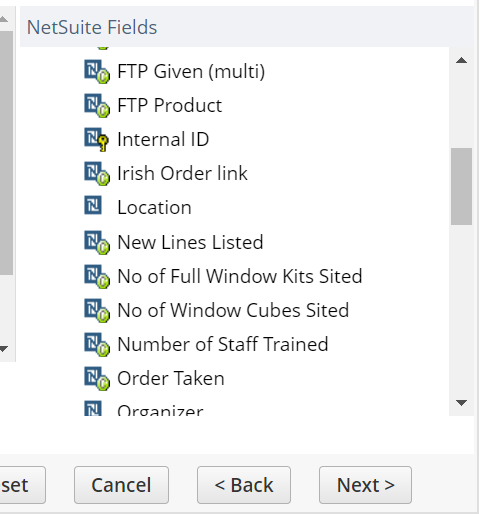Click the FTP Given (multi) field icon
The width and height of the screenshot is (481, 514).
(97, 71)
